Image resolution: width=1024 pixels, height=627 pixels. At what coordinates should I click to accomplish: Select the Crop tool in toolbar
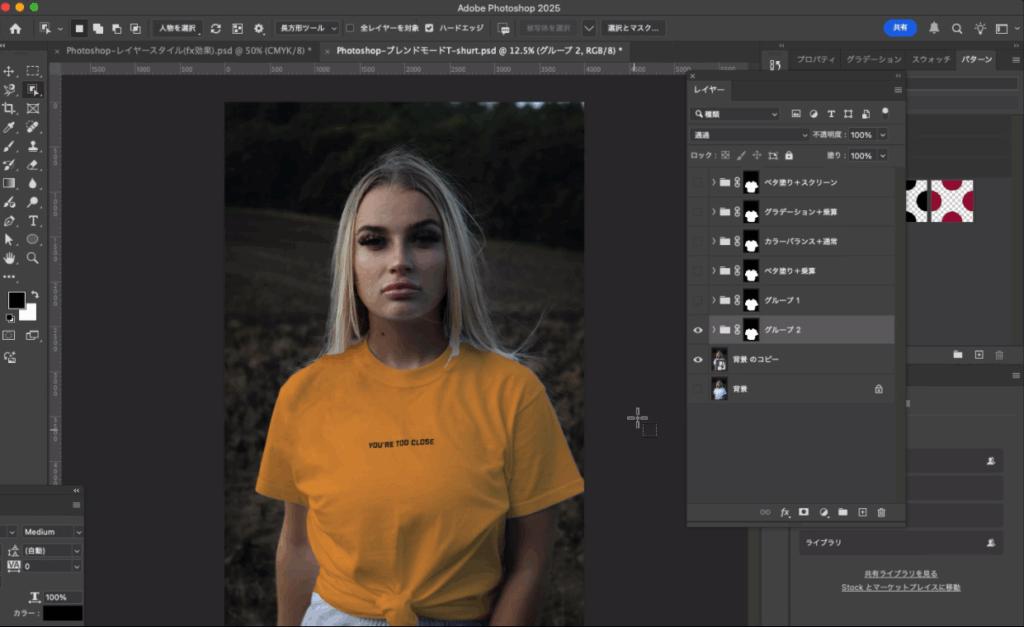[x=9, y=108]
